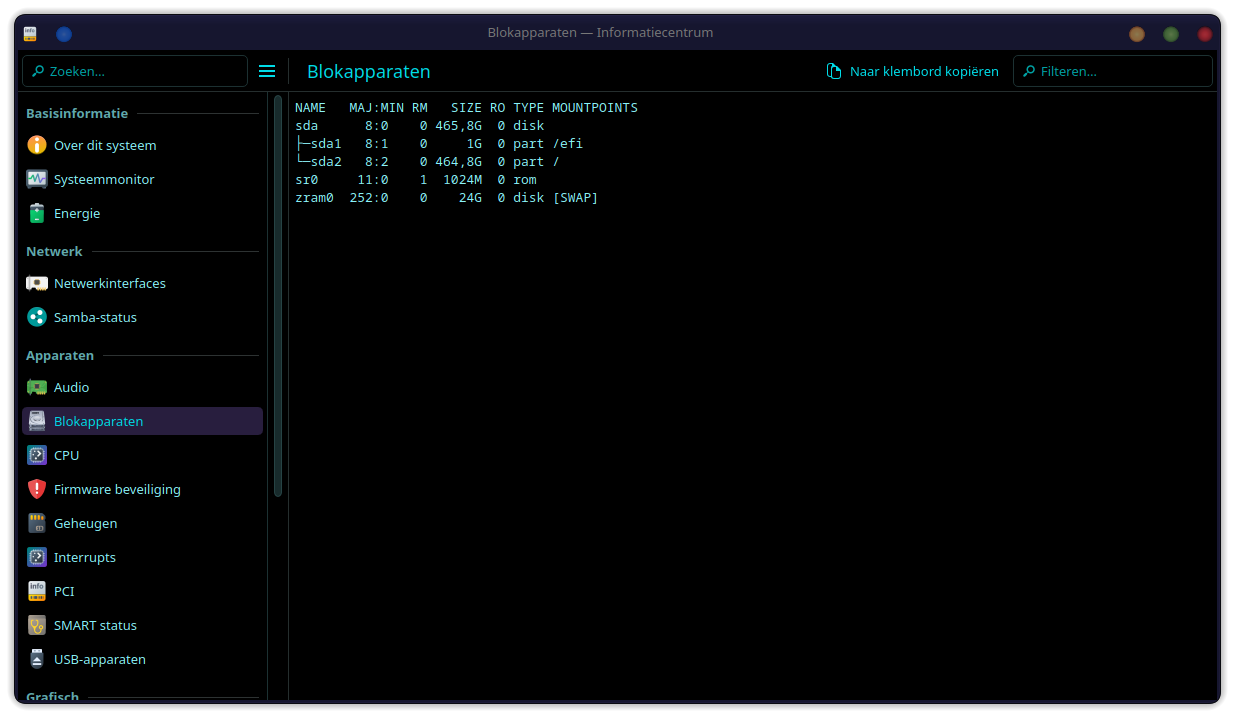Select the Blokapparaten disk icon

[37, 421]
